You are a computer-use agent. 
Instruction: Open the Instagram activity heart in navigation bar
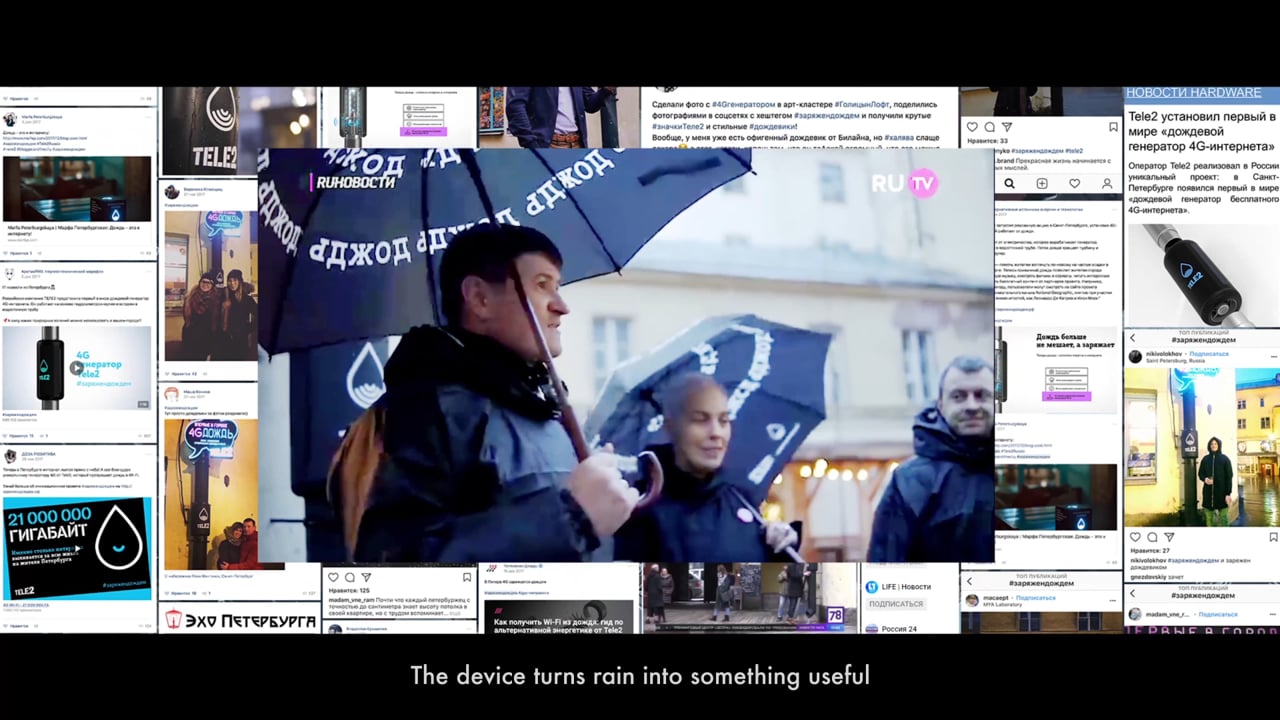coord(1075,184)
